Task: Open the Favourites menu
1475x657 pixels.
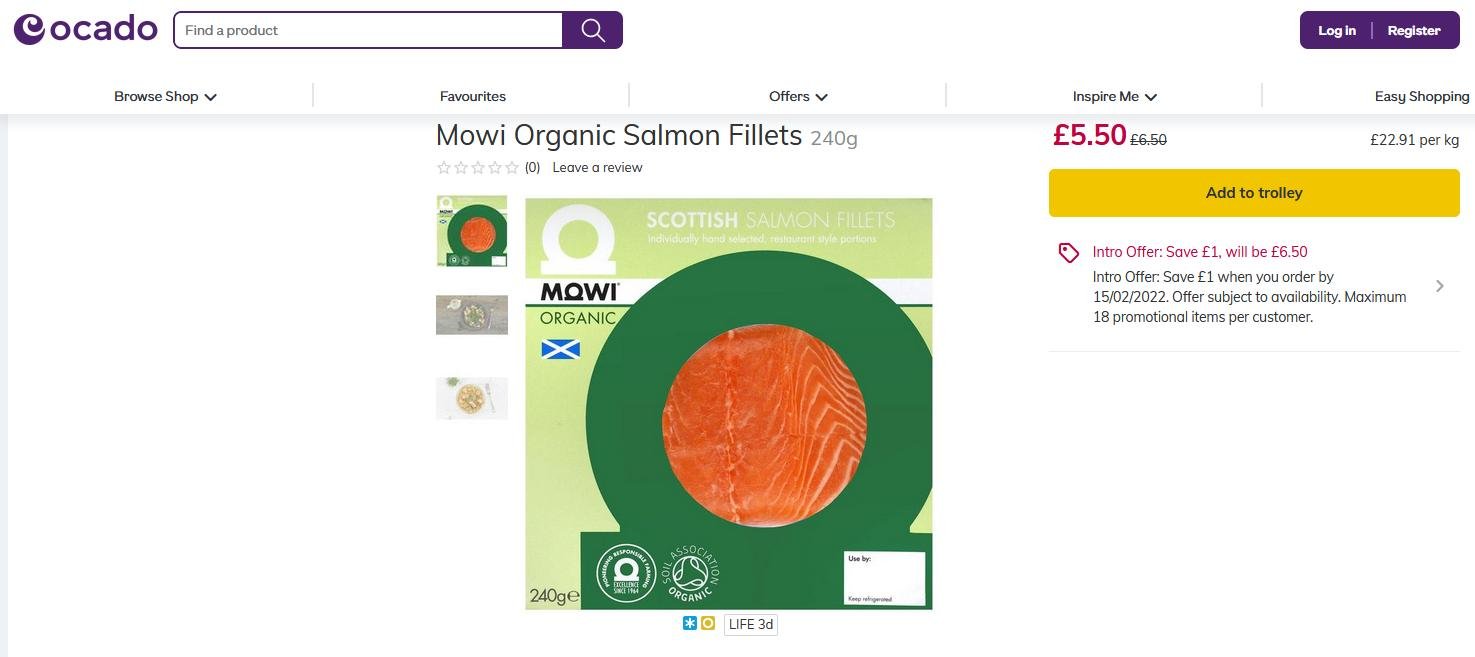Action: point(472,96)
